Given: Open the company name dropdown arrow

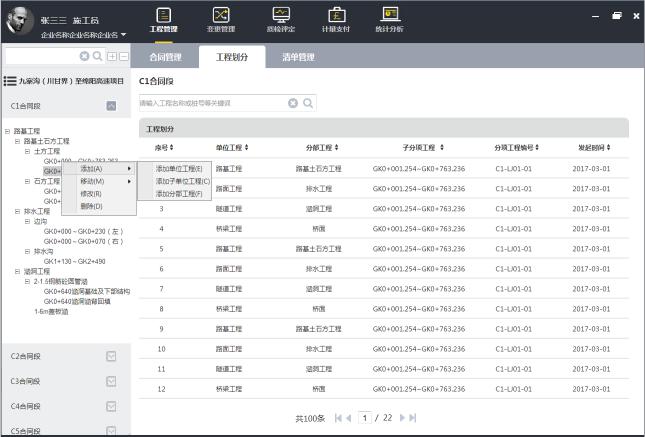Looking at the screenshot, I should coord(123,35).
